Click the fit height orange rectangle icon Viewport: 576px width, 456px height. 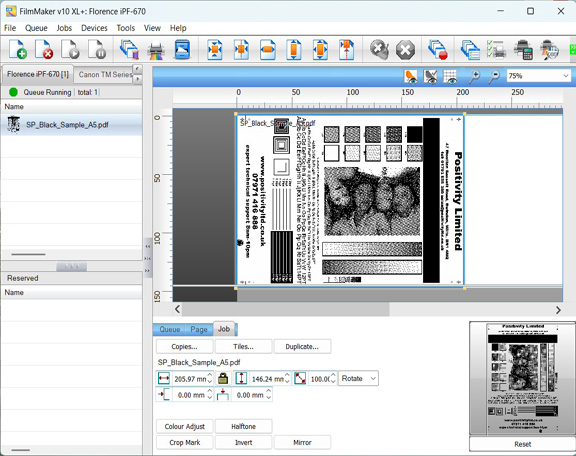click(x=294, y=49)
